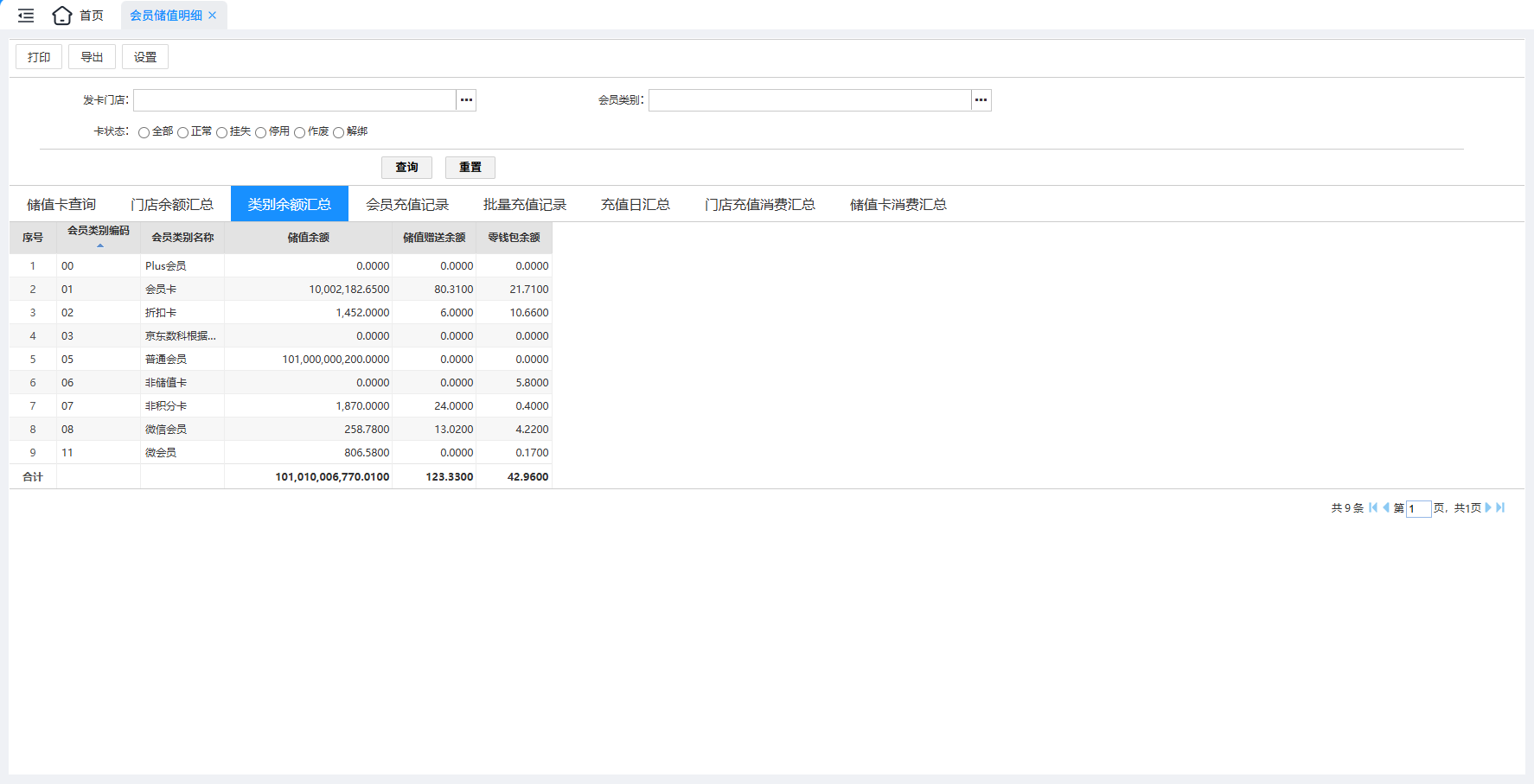Viewport: 1534px width, 784px height.
Task: Switch to 门店充值消费汇总 tab
Action: [760, 204]
